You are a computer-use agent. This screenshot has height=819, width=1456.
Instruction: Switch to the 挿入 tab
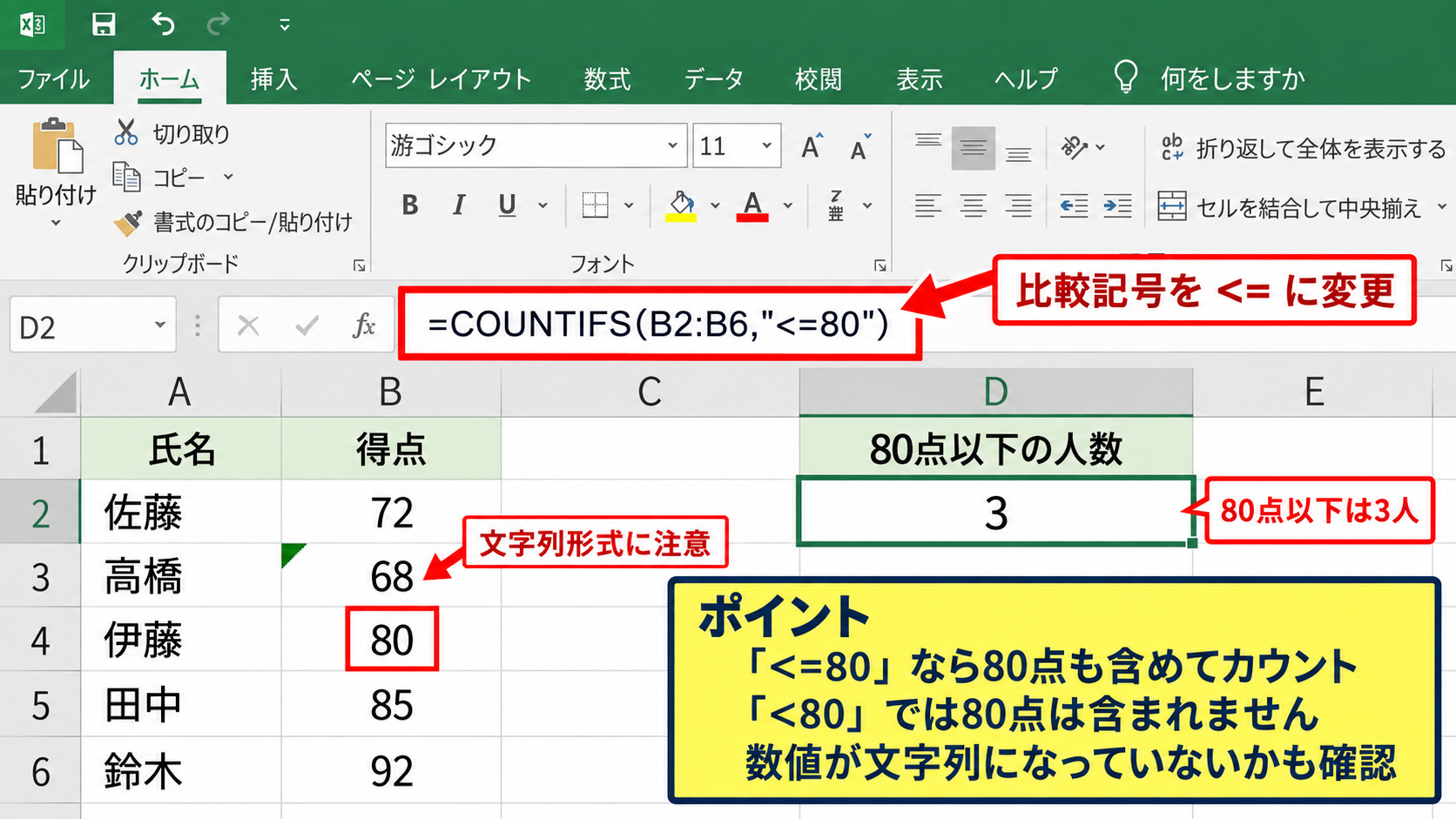coord(274,79)
